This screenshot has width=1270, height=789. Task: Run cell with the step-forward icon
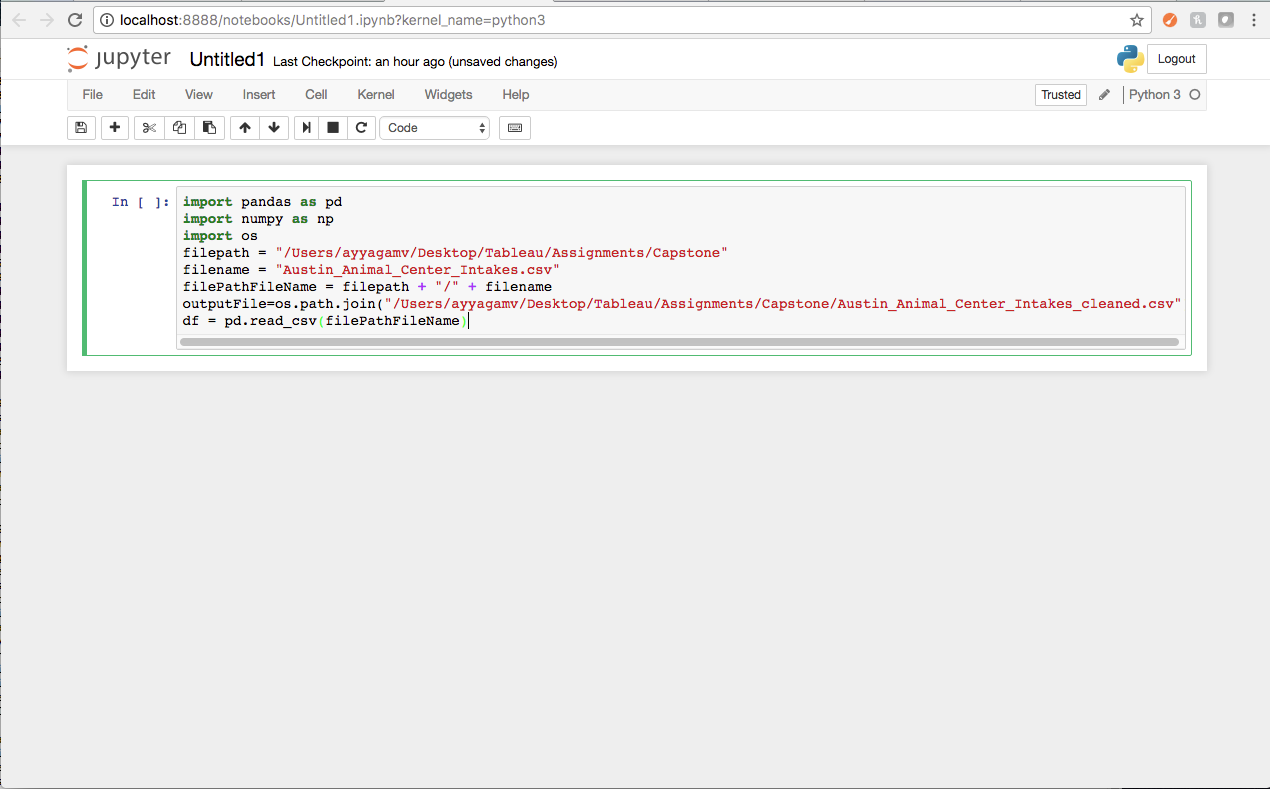coord(307,128)
